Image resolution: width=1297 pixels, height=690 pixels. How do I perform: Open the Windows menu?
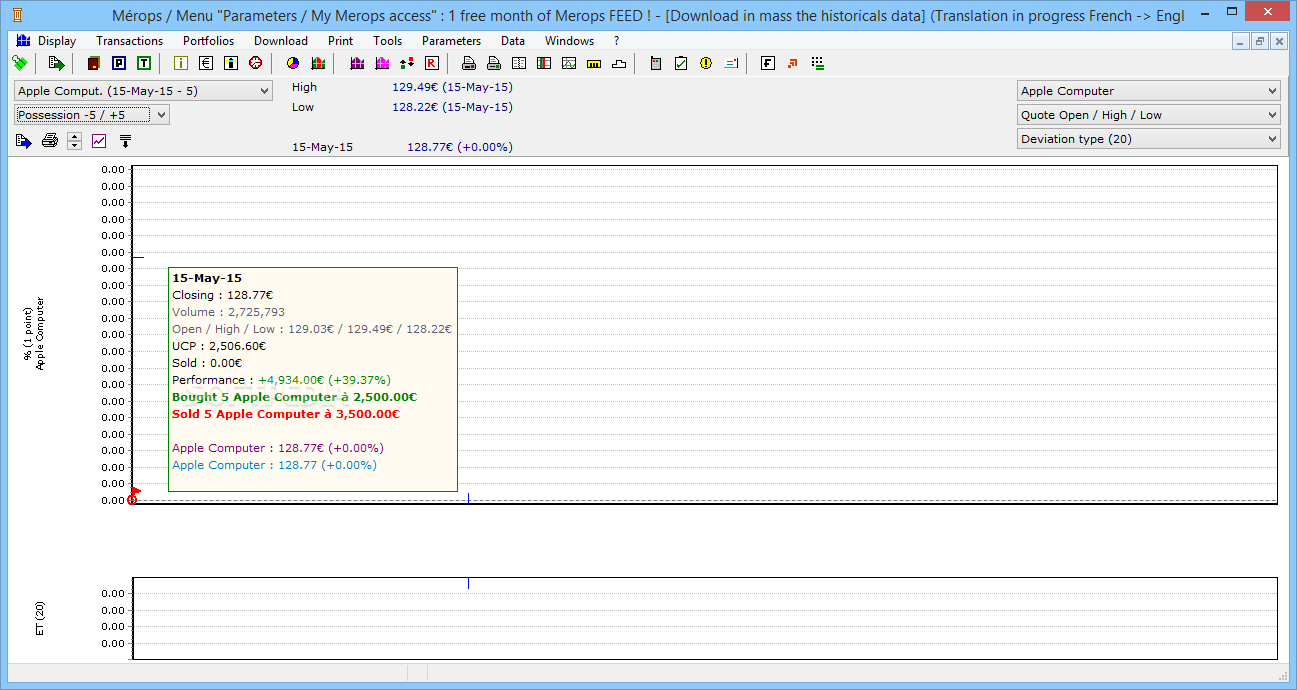click(x=569, y=41)
